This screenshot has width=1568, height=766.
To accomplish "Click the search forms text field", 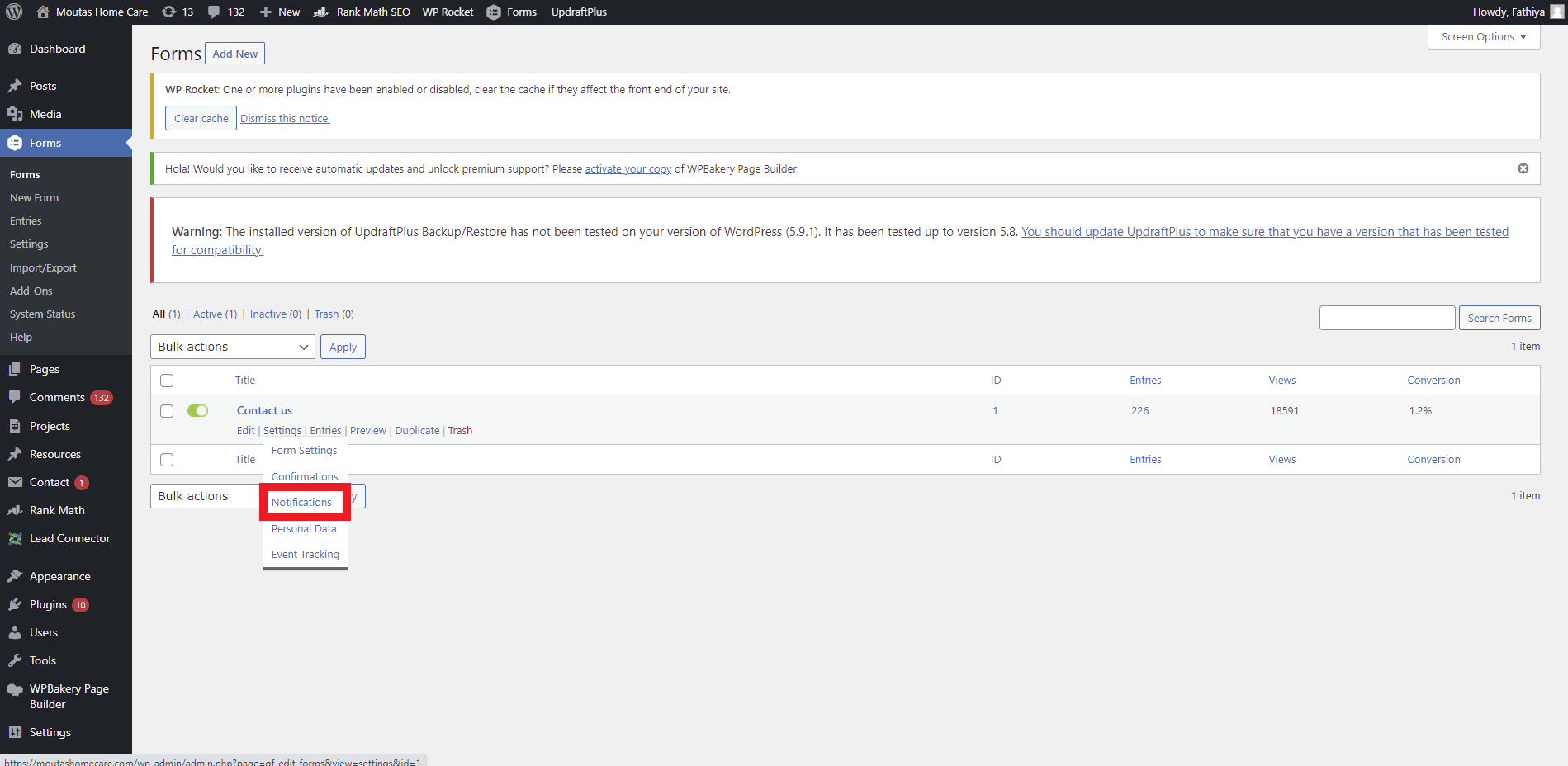I will point(1386,318).
